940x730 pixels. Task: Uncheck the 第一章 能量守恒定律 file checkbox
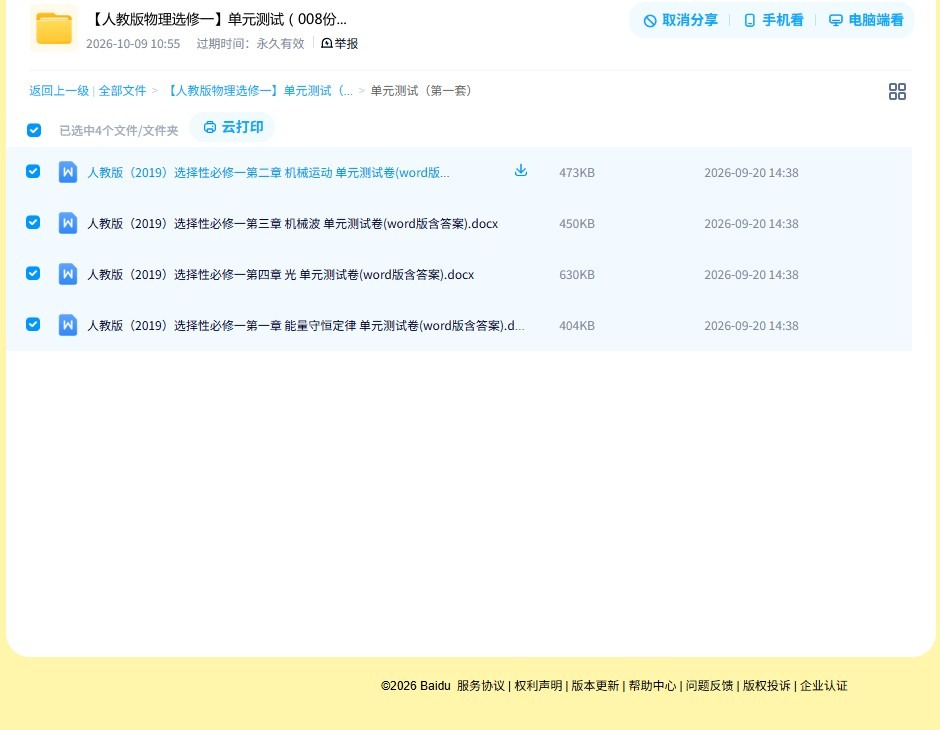pos(33,324)
